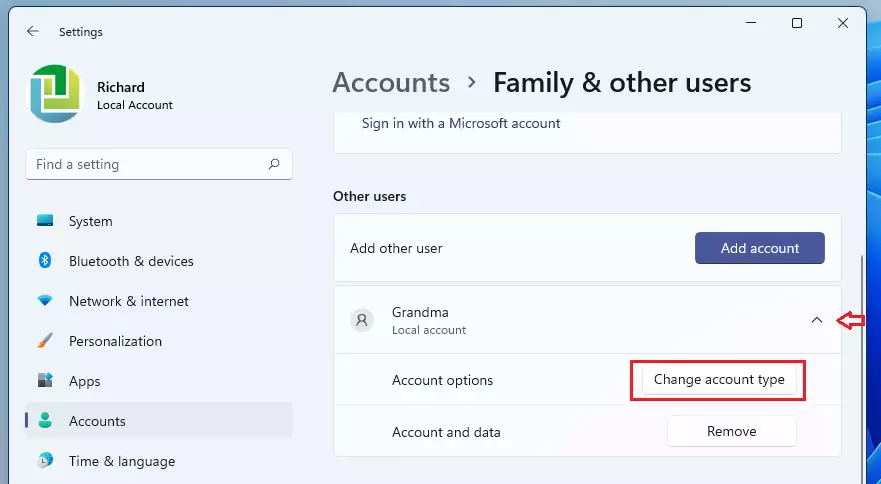Go to Accounts breadcrumb link
Screen dimensions: 881x484
coord(391,83)
